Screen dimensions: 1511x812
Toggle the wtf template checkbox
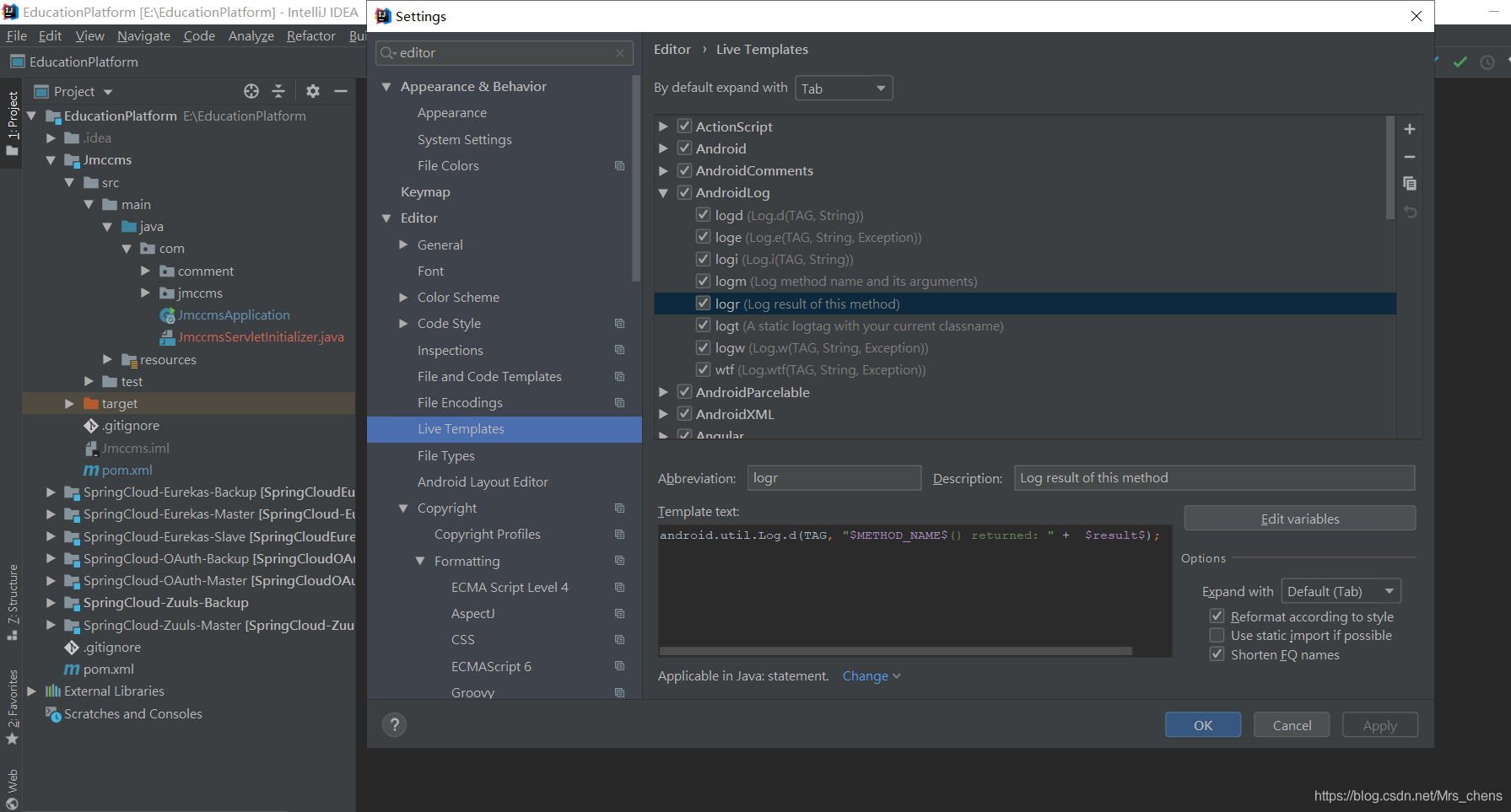click(703, 369)
